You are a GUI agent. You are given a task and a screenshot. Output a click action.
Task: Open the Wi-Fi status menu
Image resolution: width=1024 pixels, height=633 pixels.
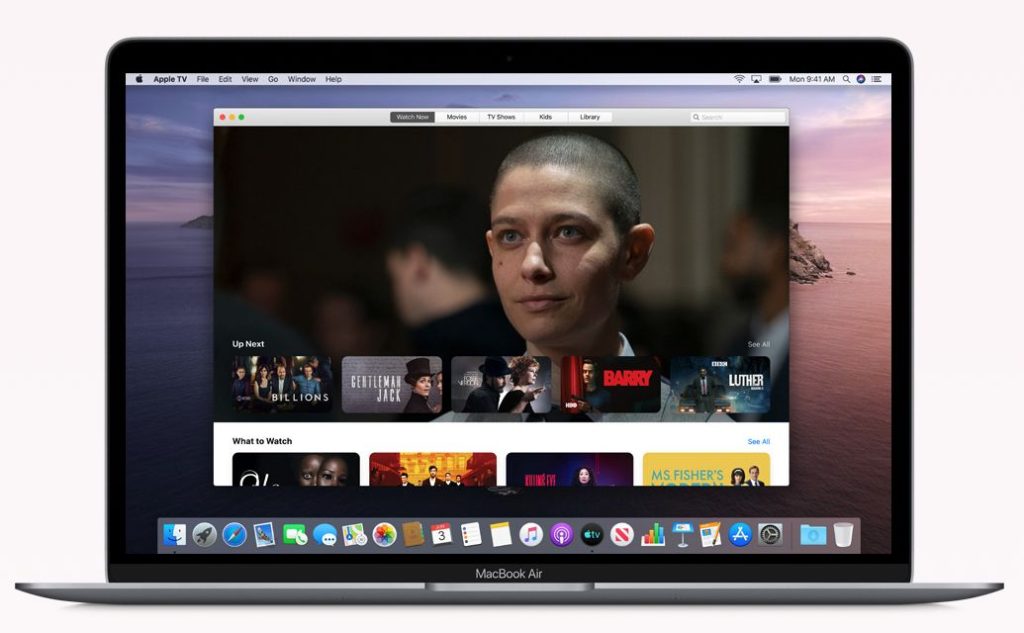[x=739, y=78]
